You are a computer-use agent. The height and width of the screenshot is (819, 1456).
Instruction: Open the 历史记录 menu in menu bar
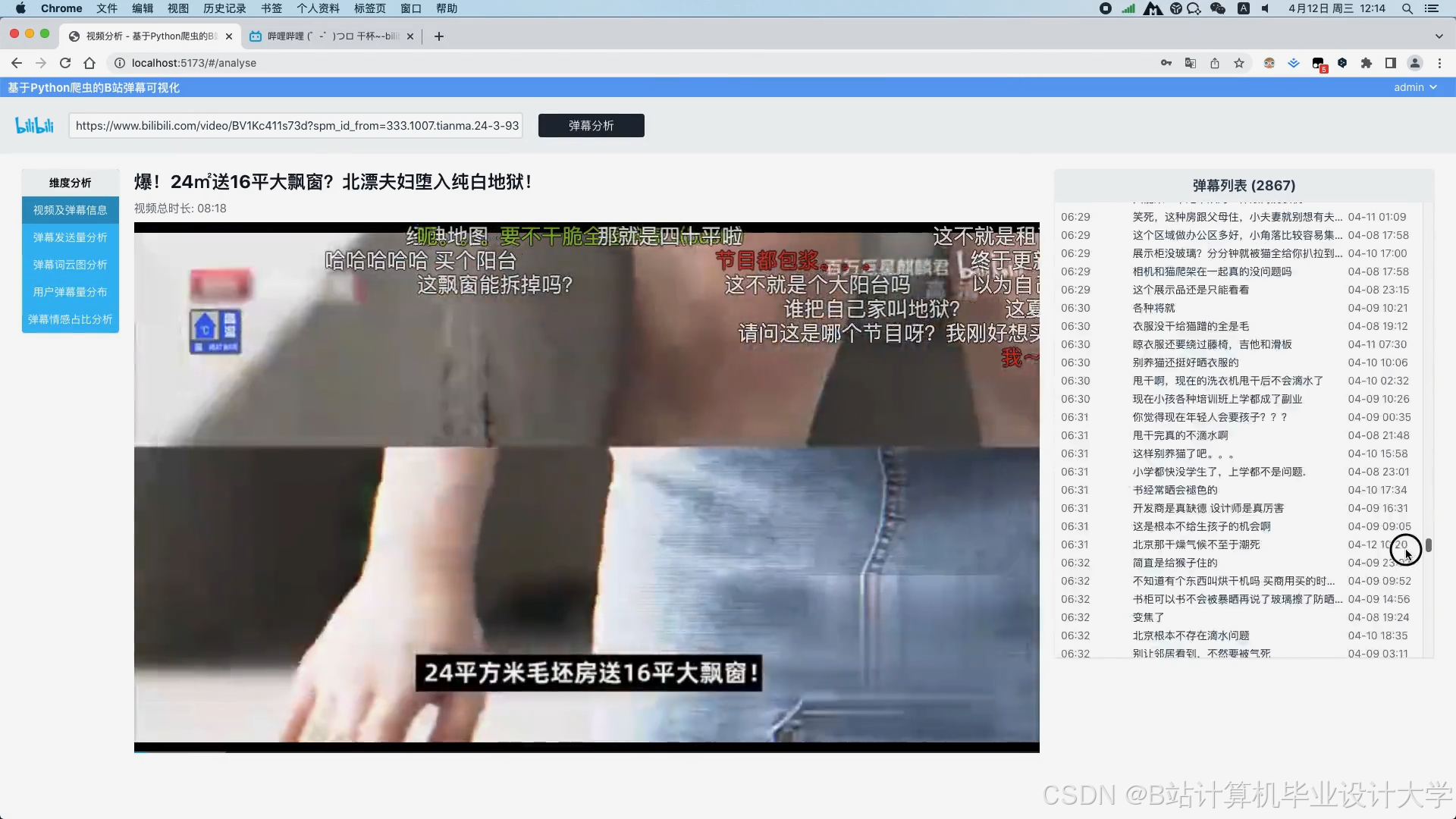[x=224, y=8]
